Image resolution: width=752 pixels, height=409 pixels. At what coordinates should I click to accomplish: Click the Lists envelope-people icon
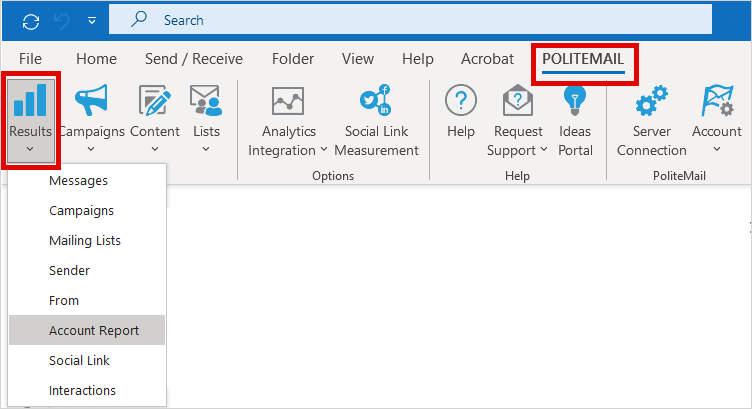[x=206, y=100]
